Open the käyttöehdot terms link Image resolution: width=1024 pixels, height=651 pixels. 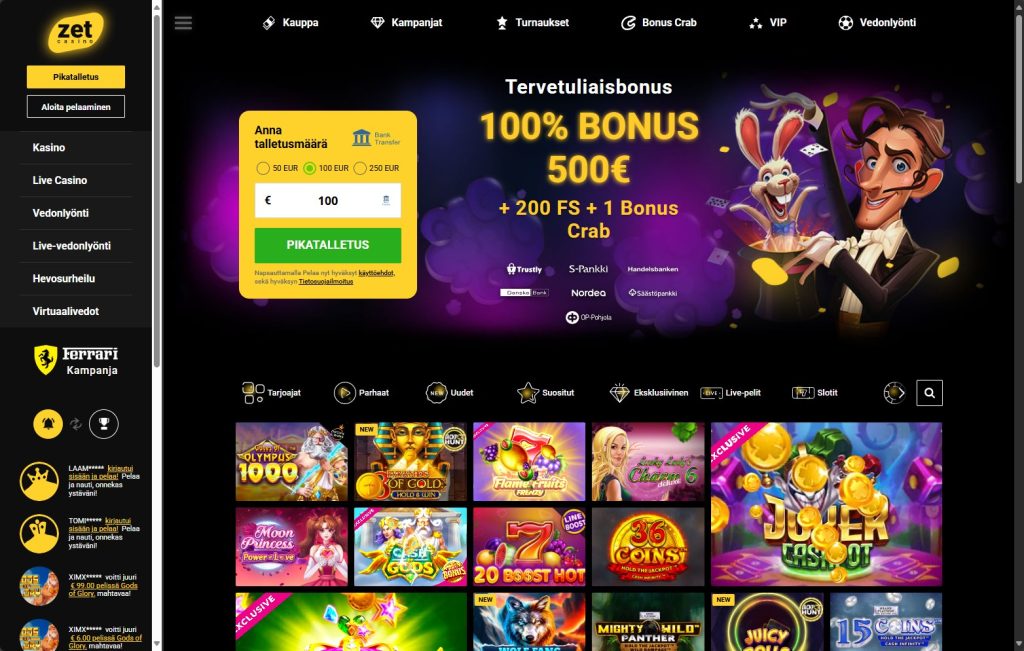376,273
